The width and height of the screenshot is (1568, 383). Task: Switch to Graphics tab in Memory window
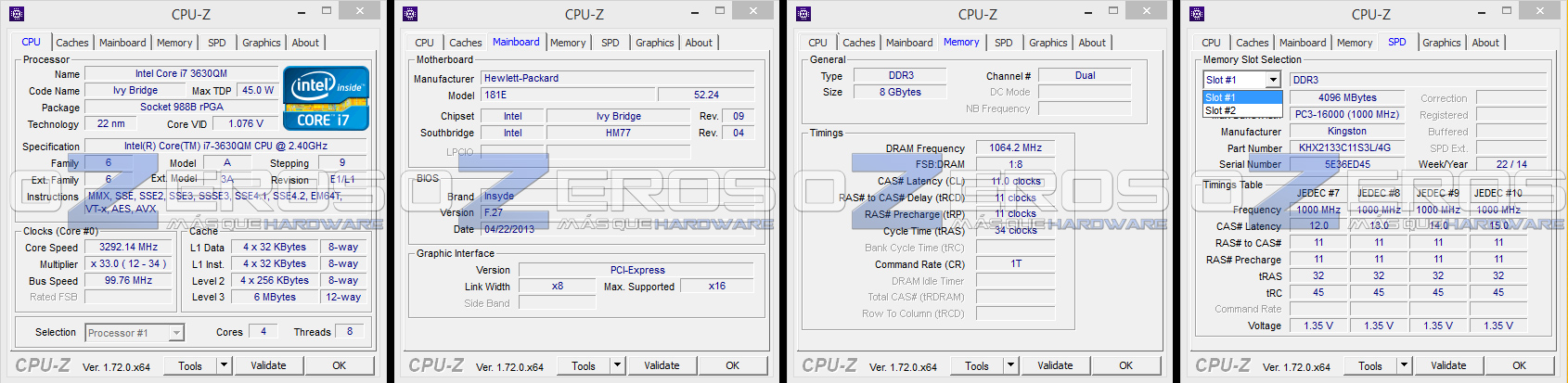coord(1047,43)
